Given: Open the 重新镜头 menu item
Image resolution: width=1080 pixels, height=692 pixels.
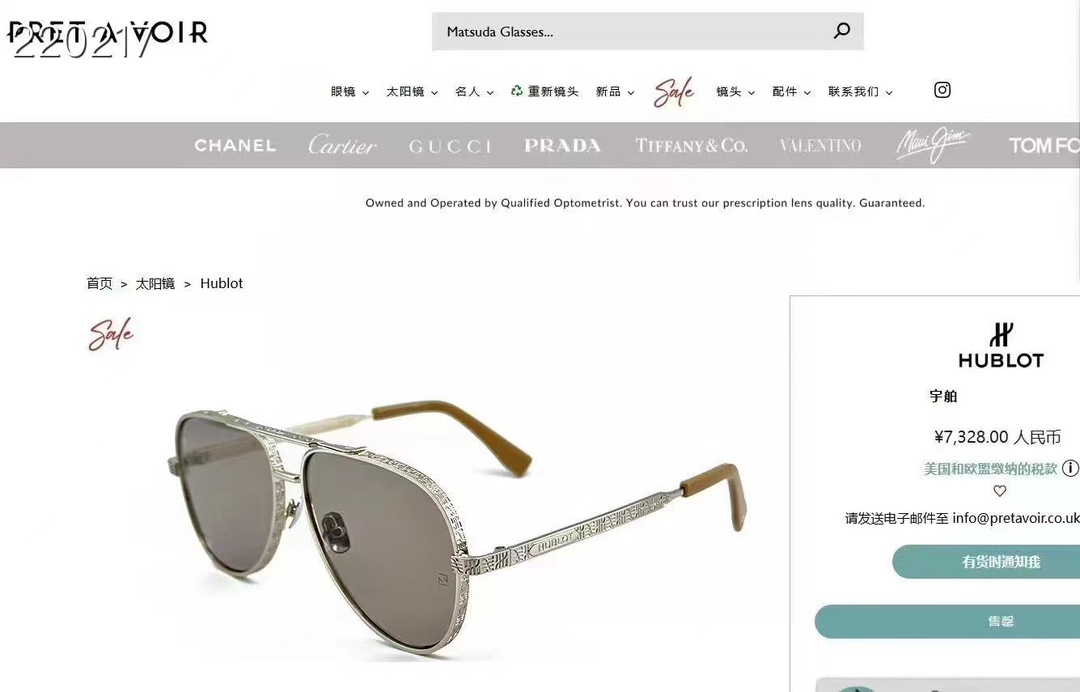Looking at the screenshot, I should (544, 91).
